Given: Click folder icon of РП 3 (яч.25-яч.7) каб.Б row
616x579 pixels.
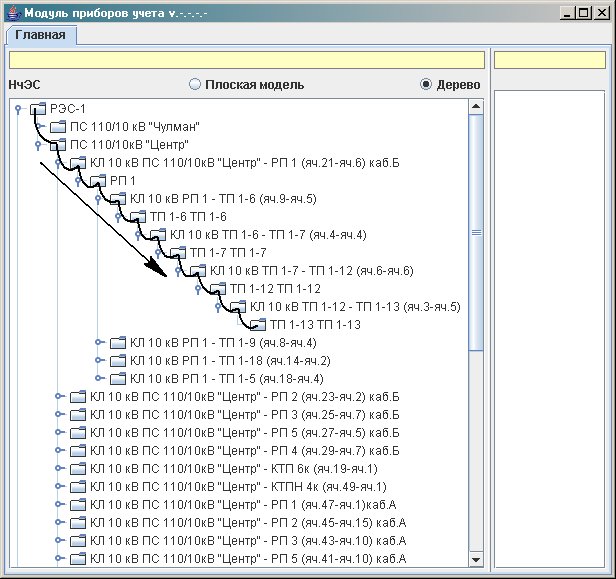Looking at the screenshot, I should click(78, 414).
